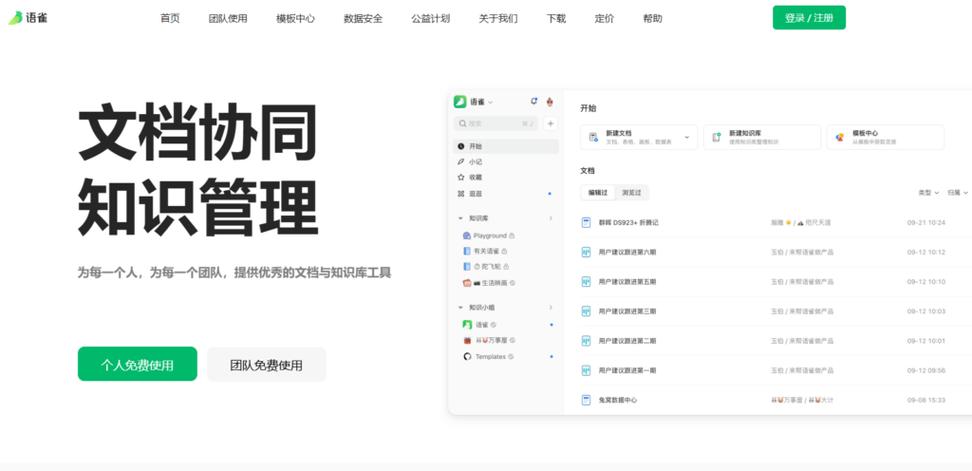
Task: Open 模板中心 in top navigation
Action: [295, 19]
